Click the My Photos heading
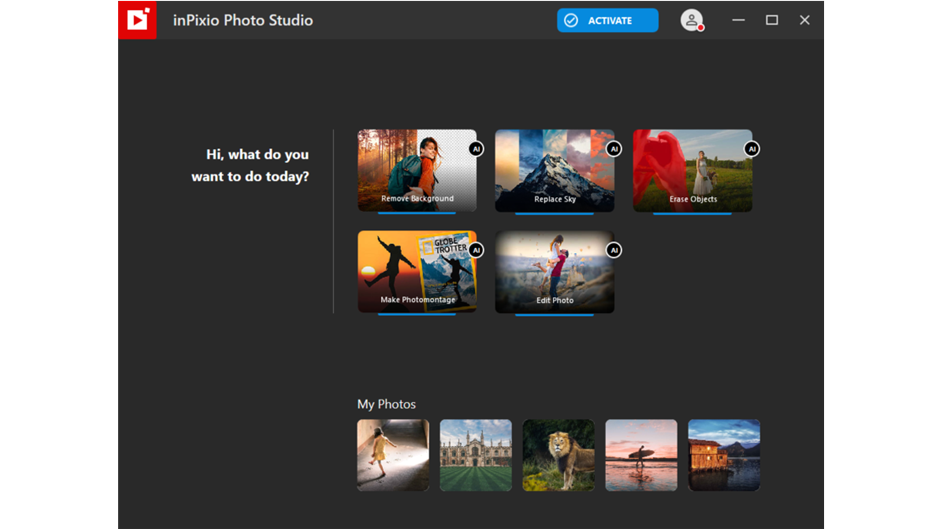Screen dimensions: 948x529 point(386,404)
